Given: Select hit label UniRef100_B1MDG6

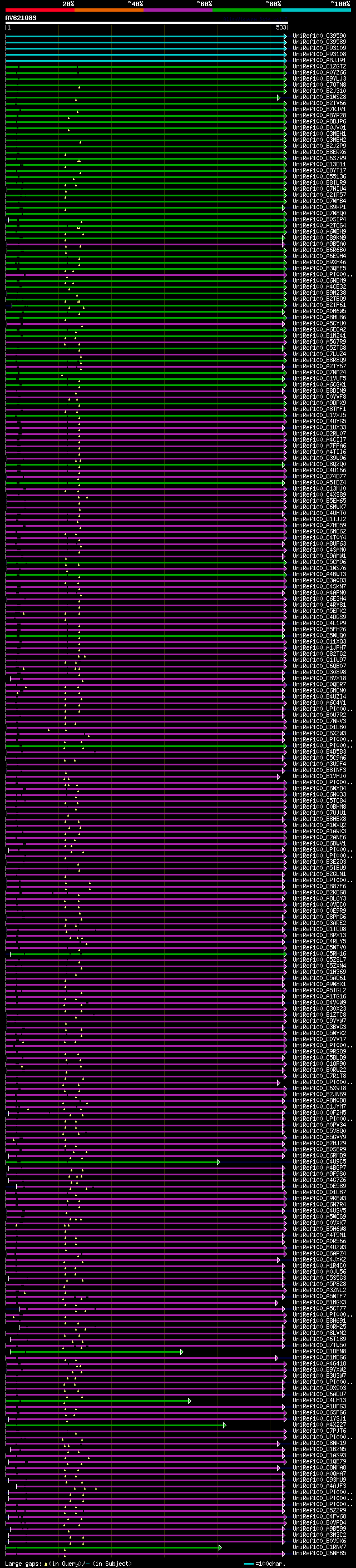Looking at the screenshot, I should point(319,1357).
